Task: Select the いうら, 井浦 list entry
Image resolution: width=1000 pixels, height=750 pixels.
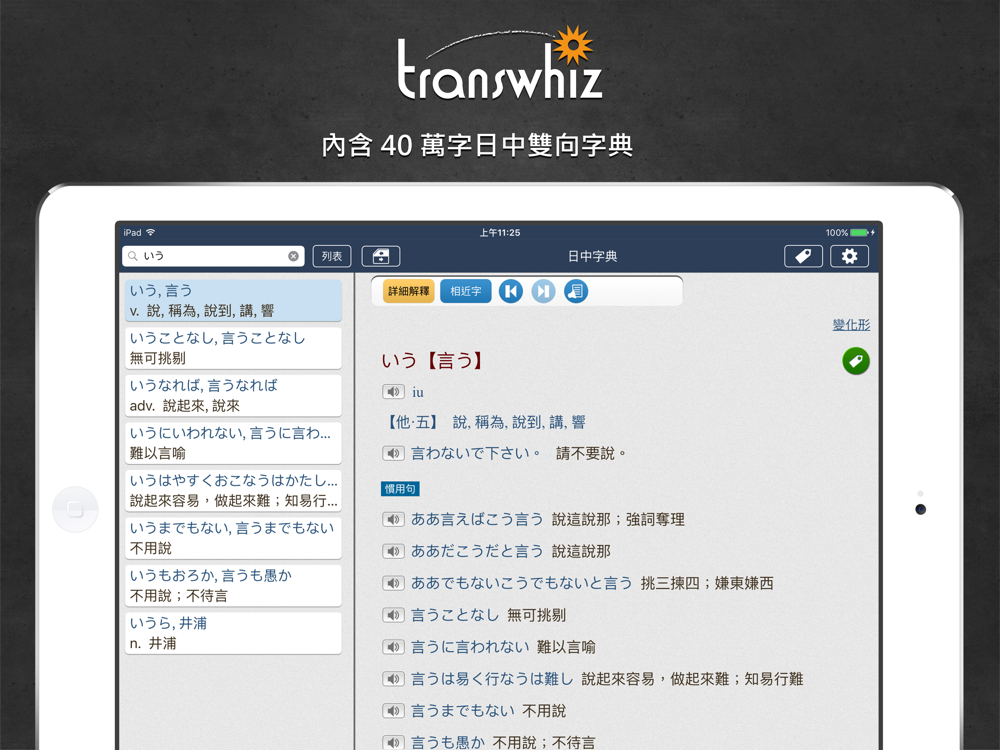Action: coord(233,633)
